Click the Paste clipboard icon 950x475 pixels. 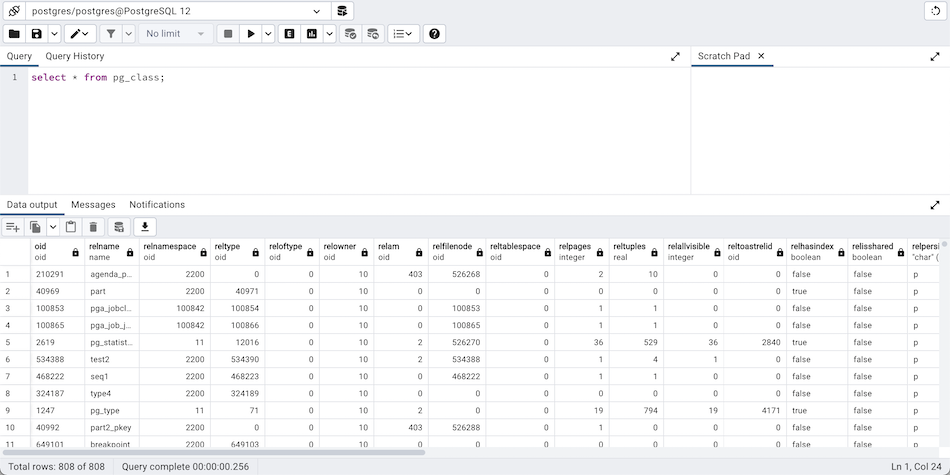[x=71, y=227]
